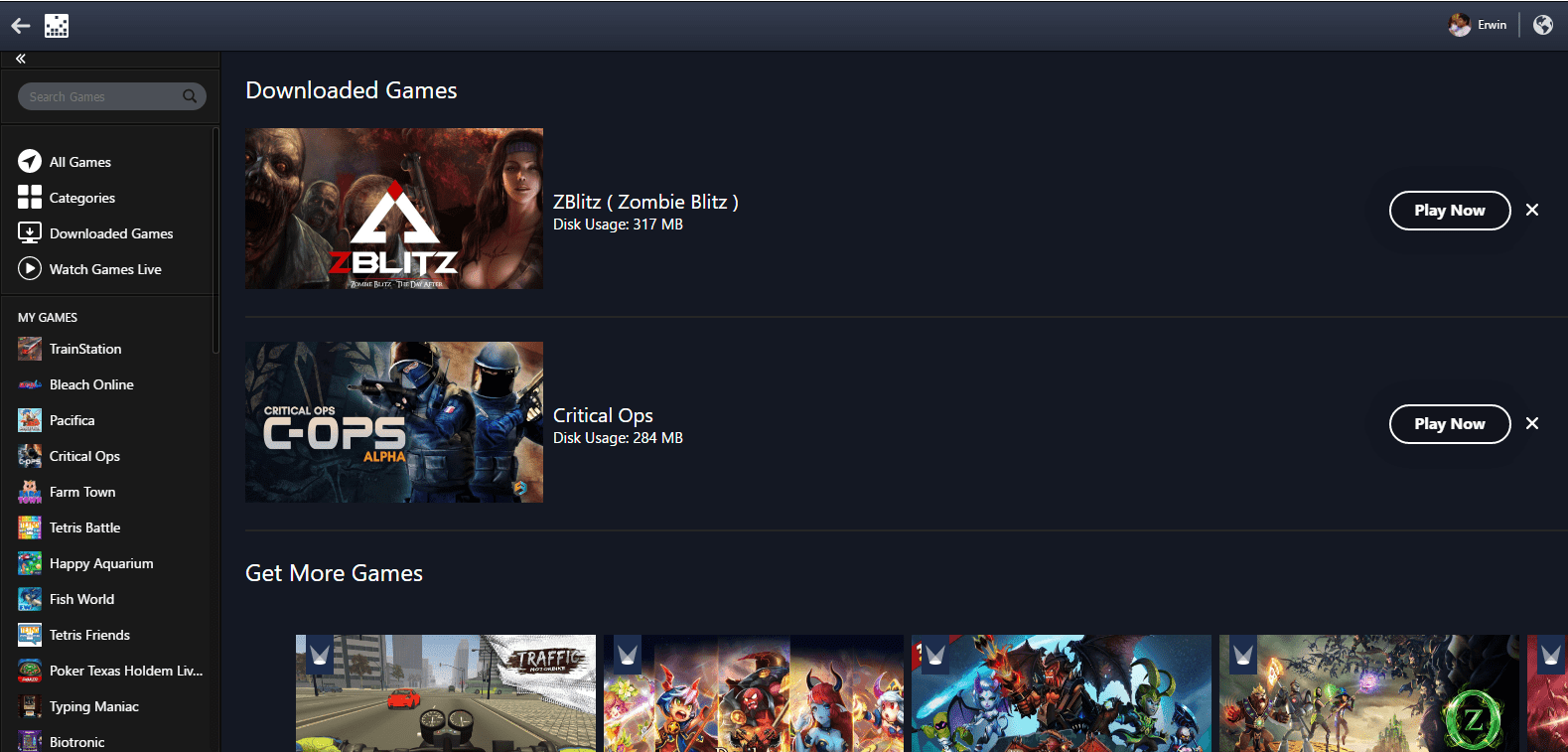Select the Watch Games Live label

pyautogui.click(x=105, y=269)
